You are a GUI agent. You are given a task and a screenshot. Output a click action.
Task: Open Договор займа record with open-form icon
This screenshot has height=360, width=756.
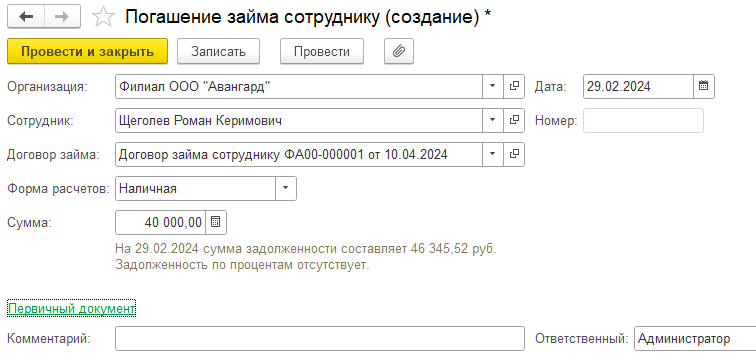[x=514, y=154]
